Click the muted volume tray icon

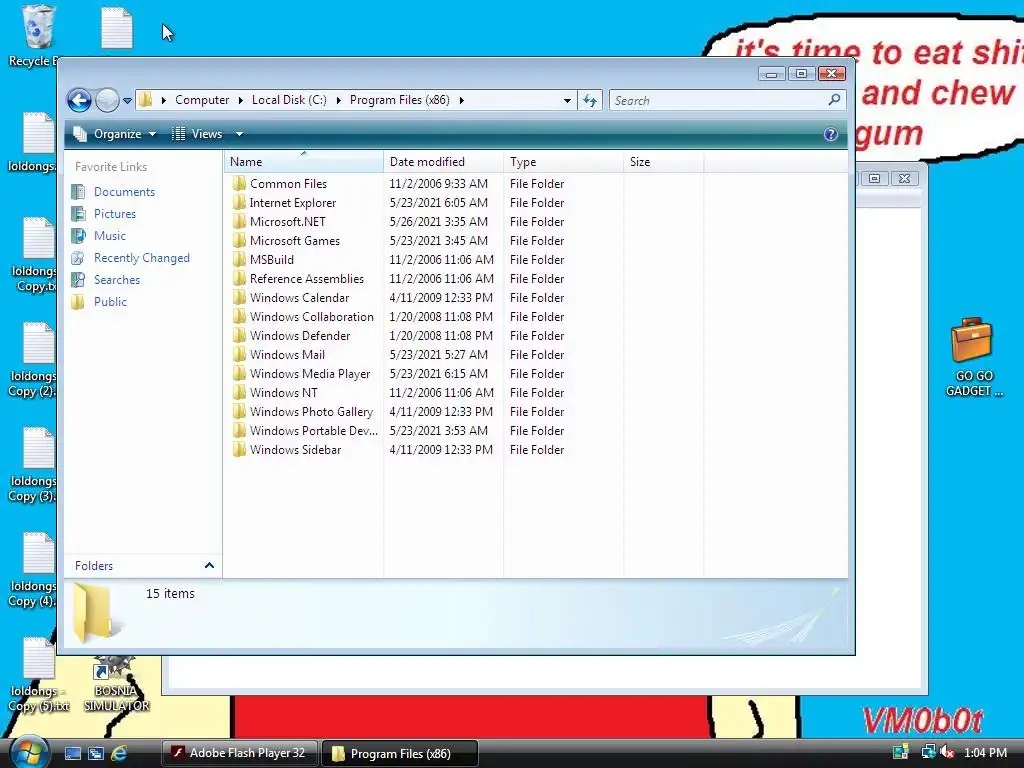tap(947, 752)
